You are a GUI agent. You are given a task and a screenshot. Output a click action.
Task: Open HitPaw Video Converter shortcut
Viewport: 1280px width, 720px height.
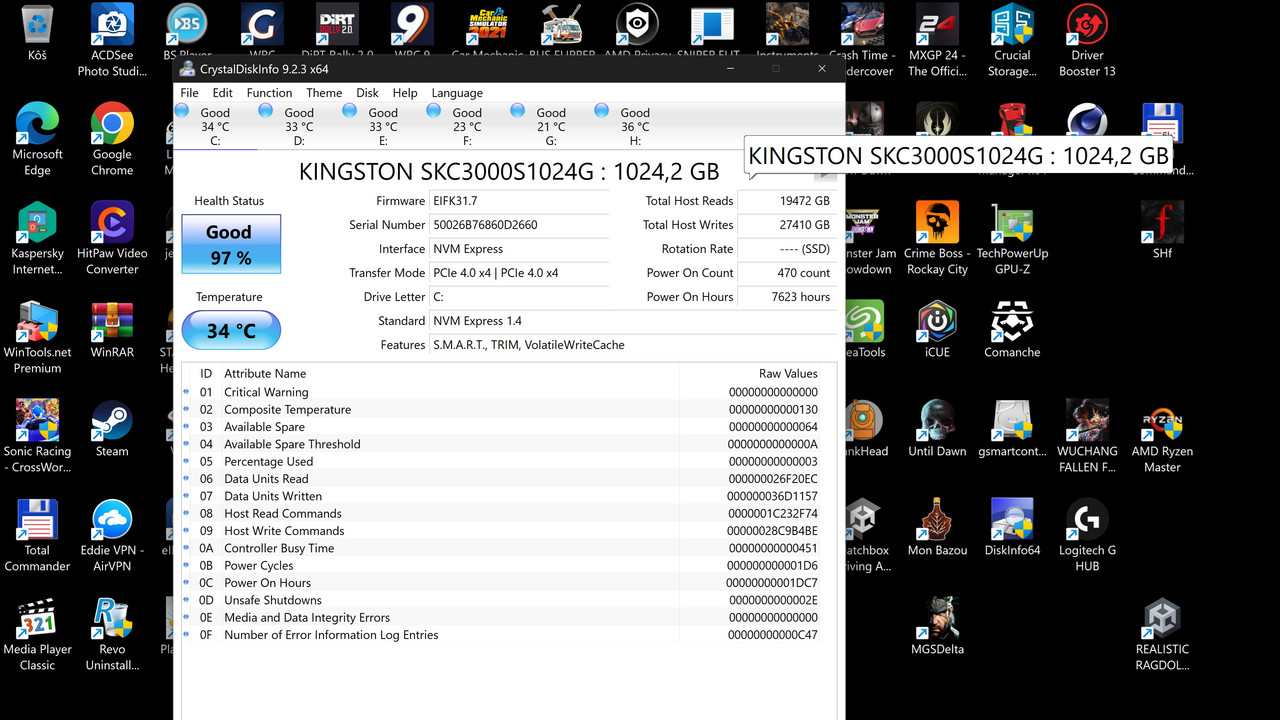112,238
